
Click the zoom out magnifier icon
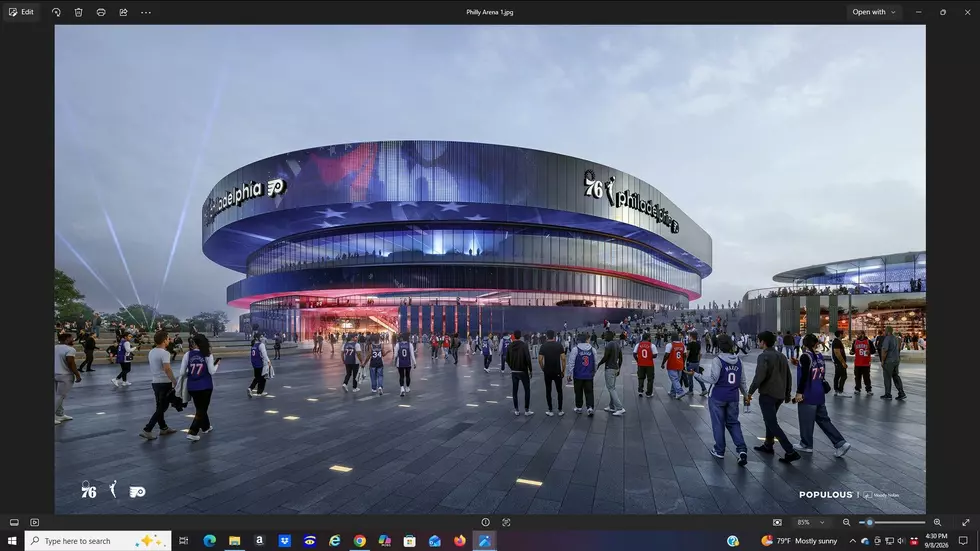tap(846, 522)
